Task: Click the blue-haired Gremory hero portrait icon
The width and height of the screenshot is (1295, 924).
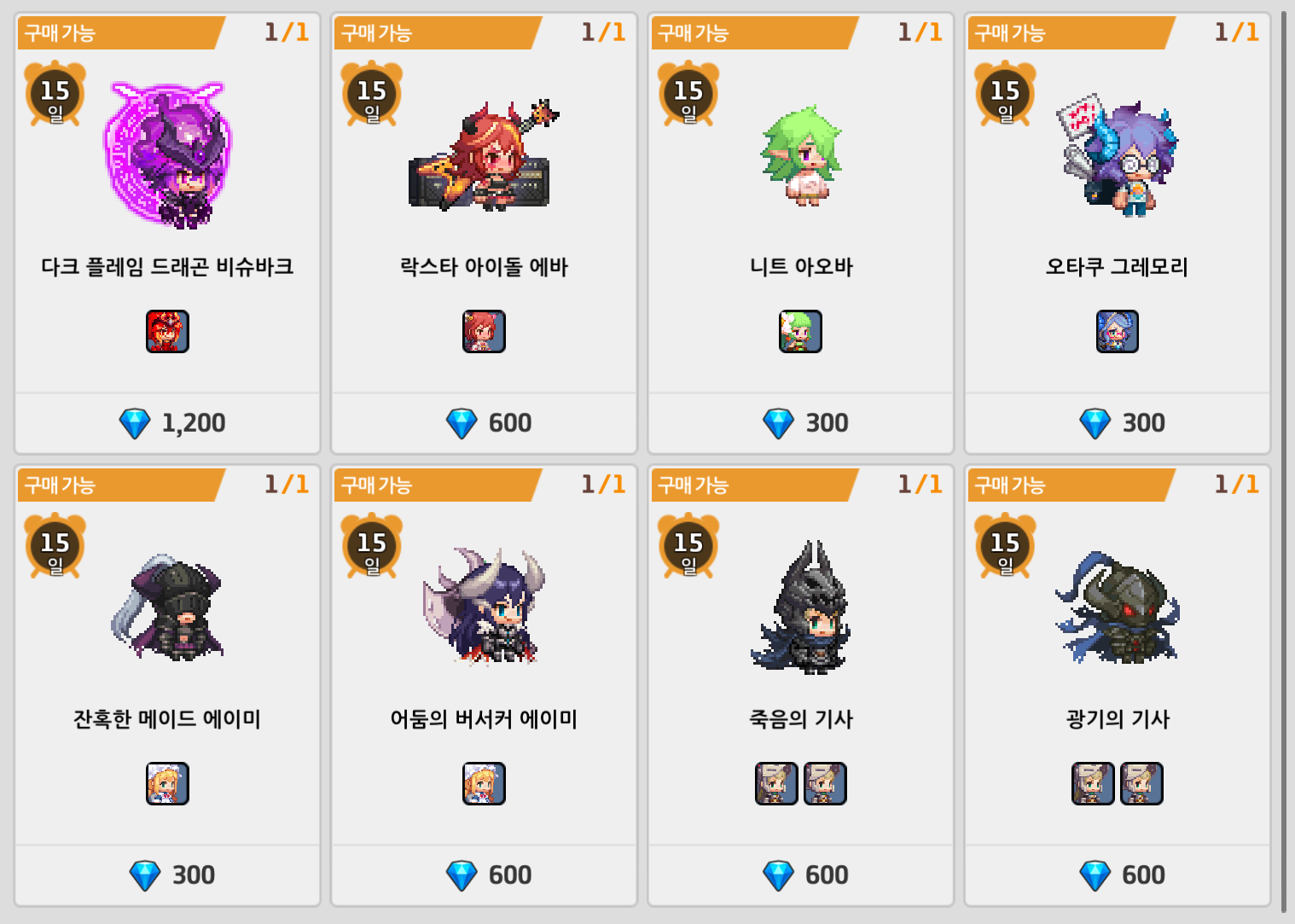Action: coord(1118,331)
